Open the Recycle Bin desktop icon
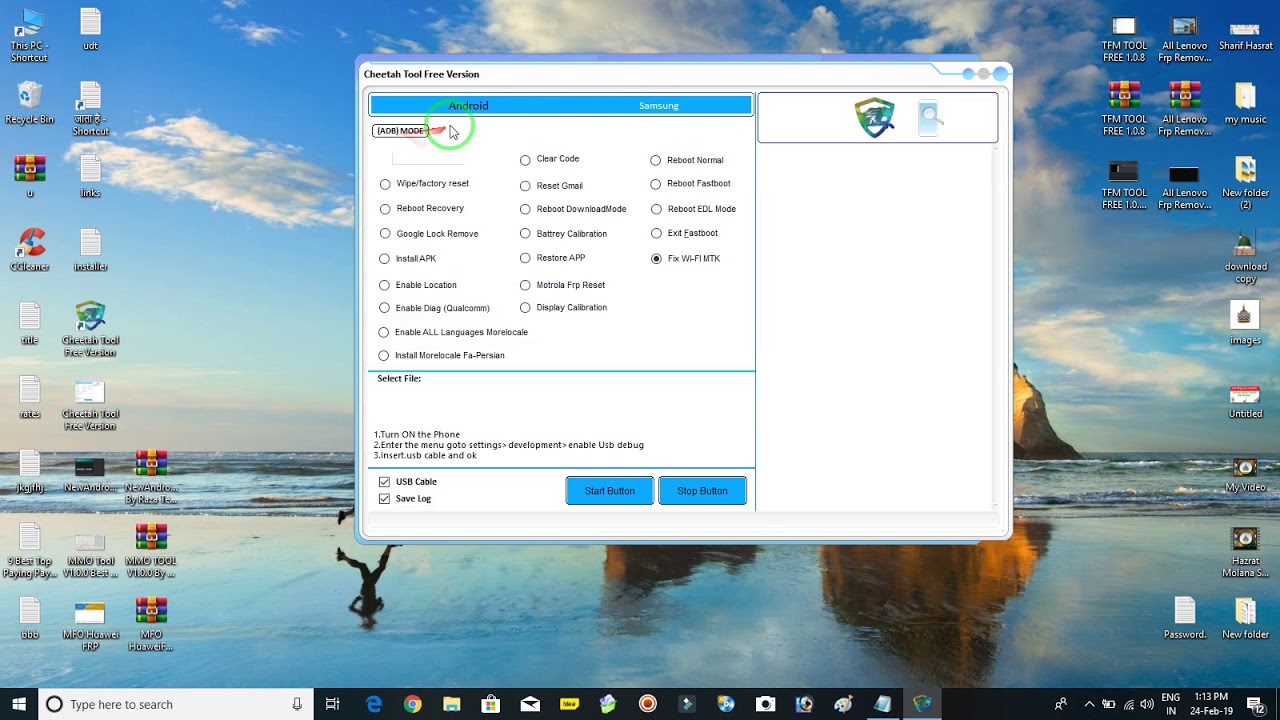1280x720 pixels. (x=29, y=103)
